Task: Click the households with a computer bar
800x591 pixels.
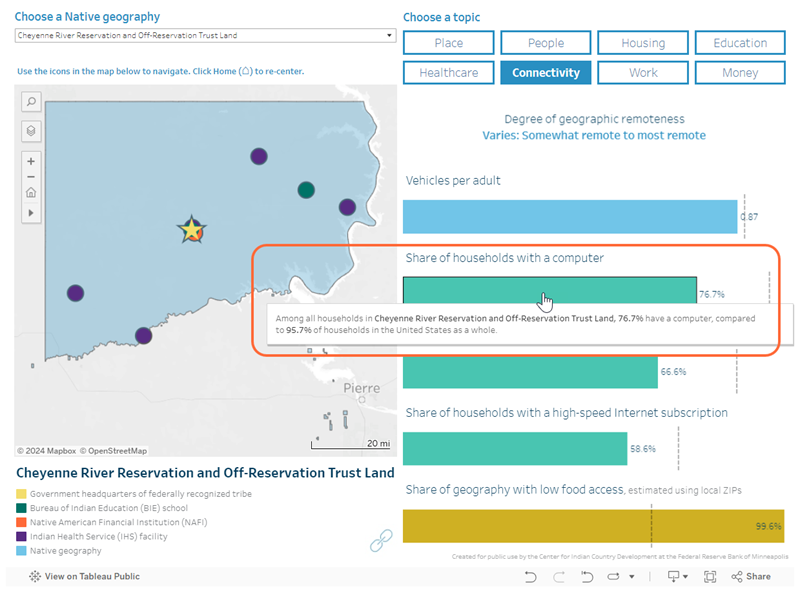Action: coord(548,290)
